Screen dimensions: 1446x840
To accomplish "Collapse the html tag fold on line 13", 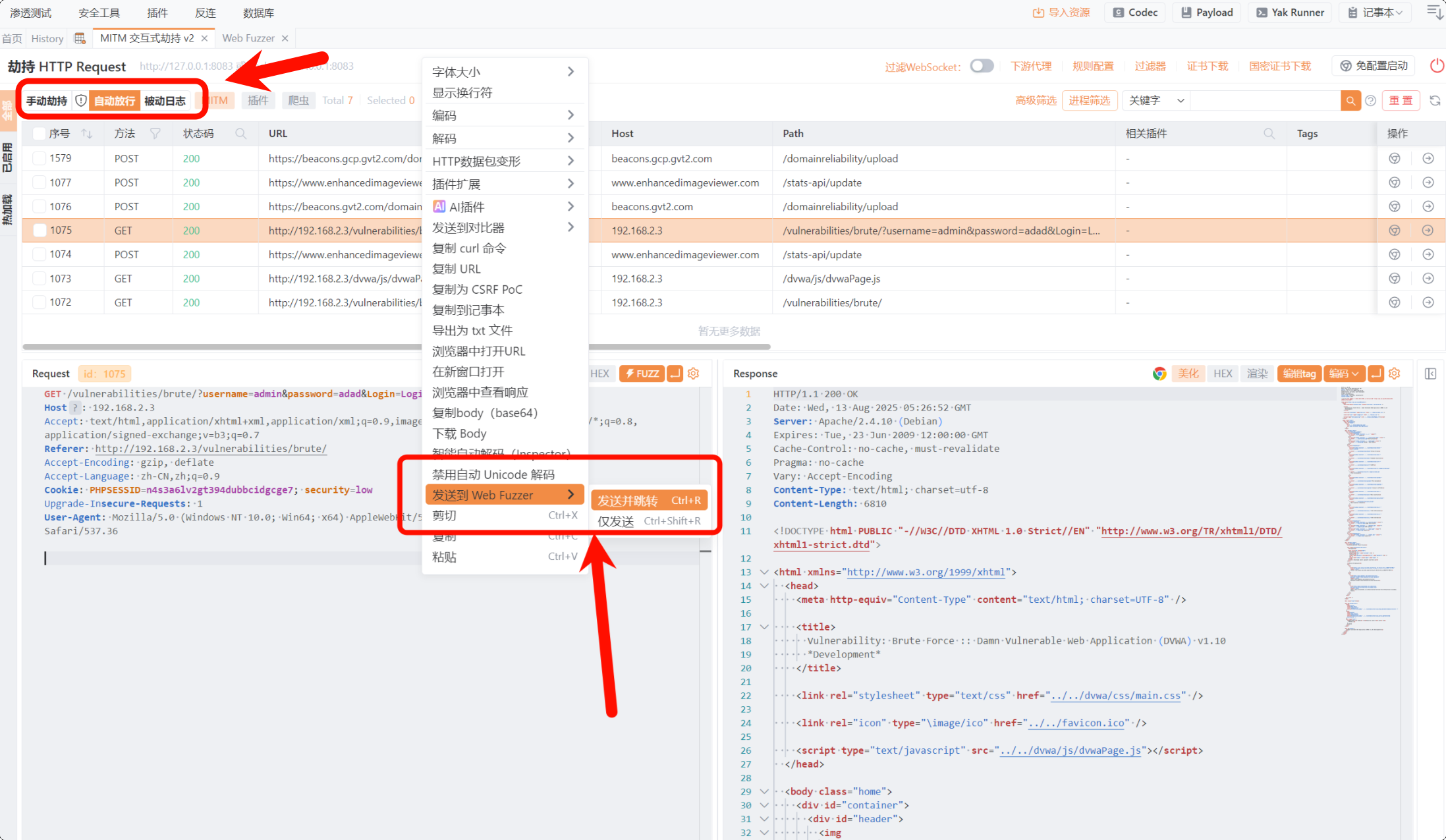I will (764, 572).
